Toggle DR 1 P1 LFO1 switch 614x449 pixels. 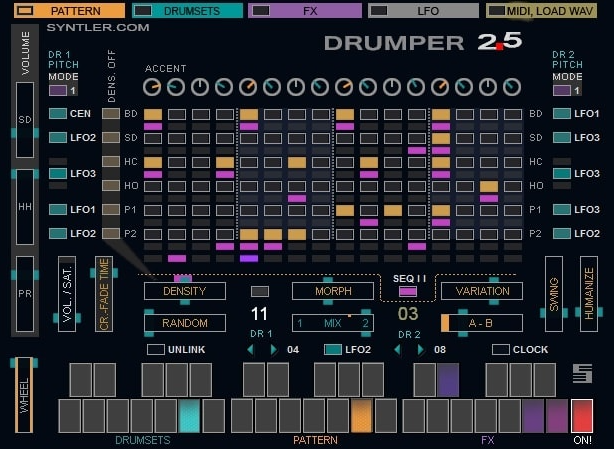[58, 209]
